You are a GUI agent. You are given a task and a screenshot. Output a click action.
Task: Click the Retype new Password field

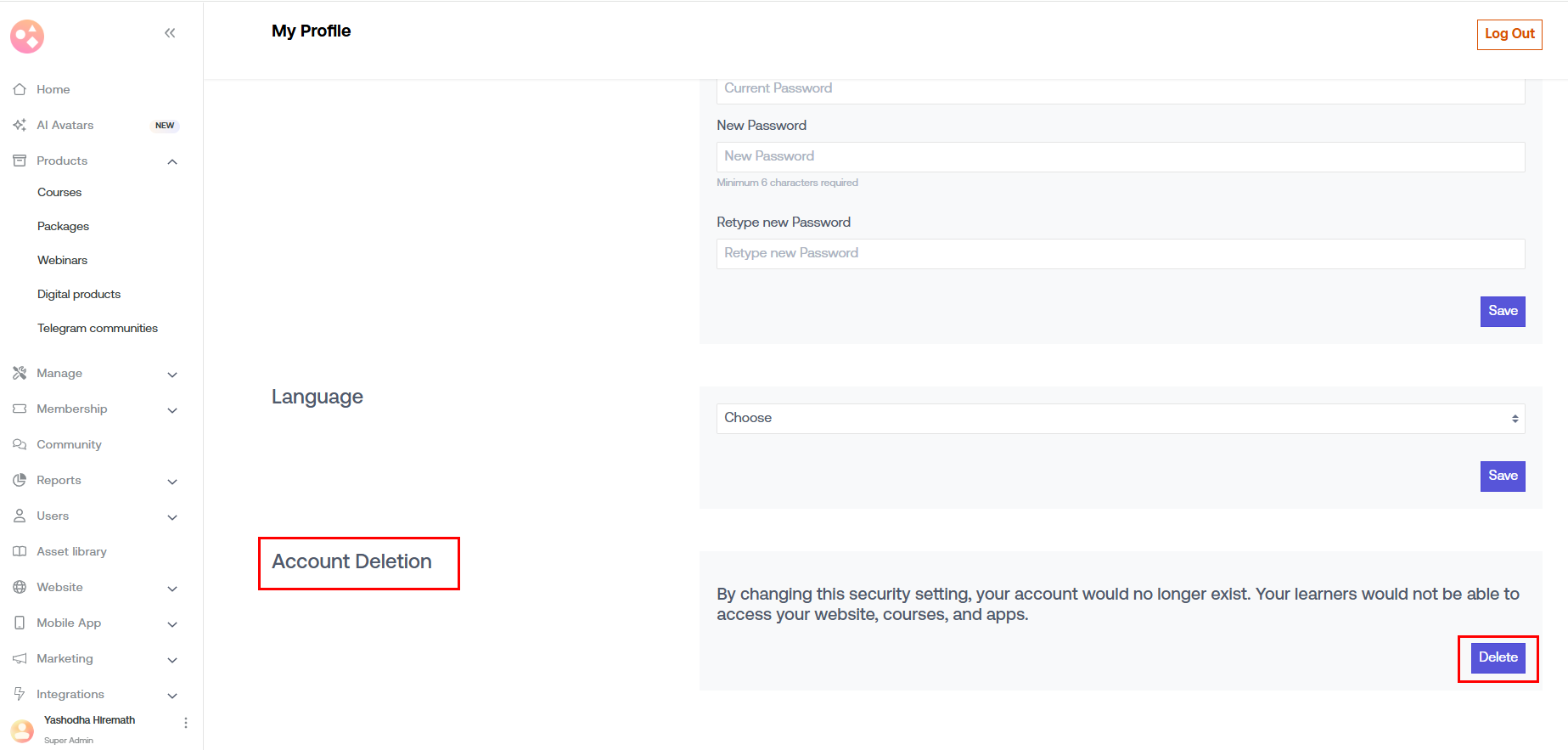(x=1120, y=253)
